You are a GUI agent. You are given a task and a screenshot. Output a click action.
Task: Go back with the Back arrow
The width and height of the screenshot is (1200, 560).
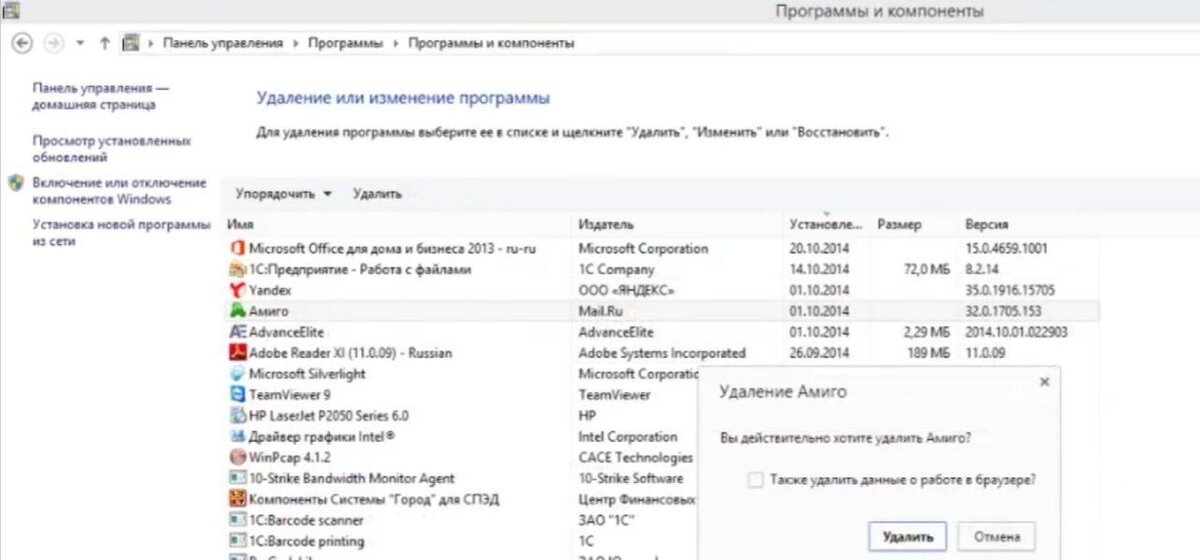click(x=23, y=43)
